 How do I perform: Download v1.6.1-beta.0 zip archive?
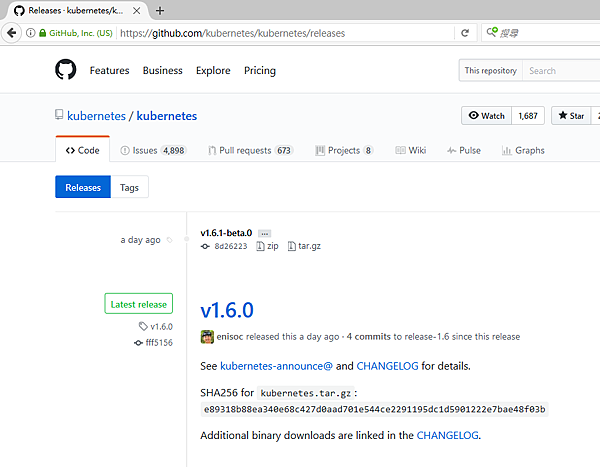coord(267,246)
